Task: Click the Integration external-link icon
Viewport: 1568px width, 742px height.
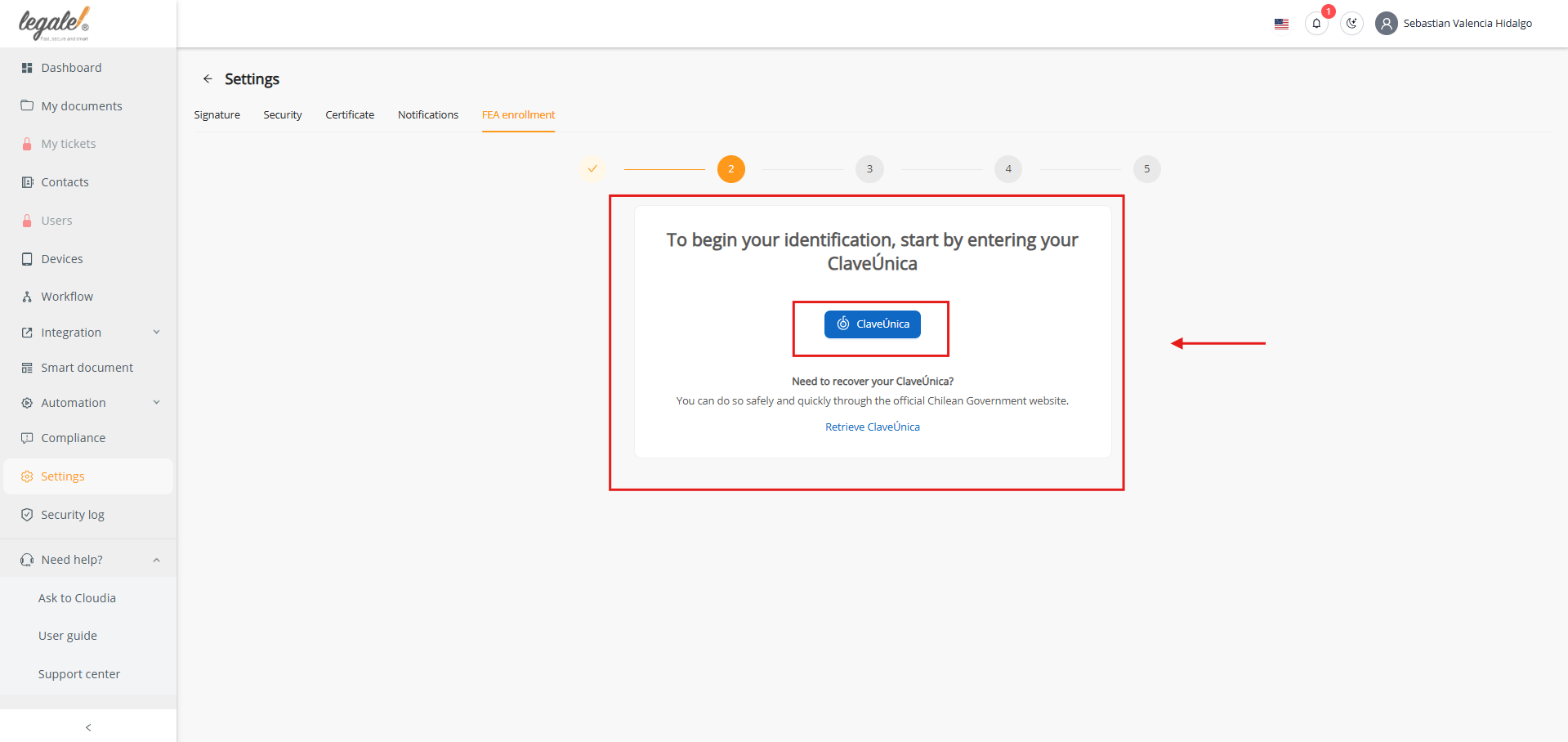Action: pos(27,333)
